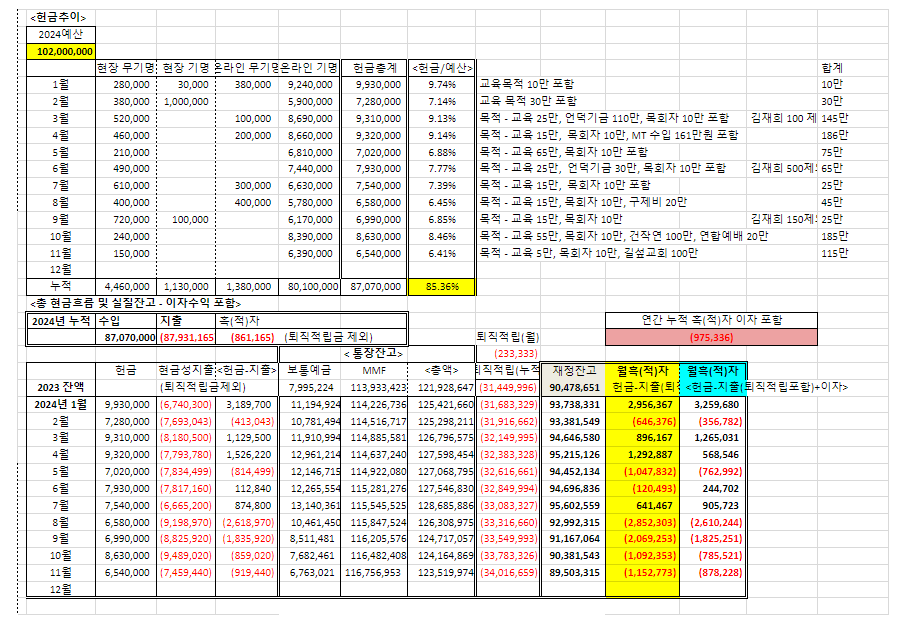Select the 80,100,000 cumulative cell

pyautogui.click(x=310, y=286)
